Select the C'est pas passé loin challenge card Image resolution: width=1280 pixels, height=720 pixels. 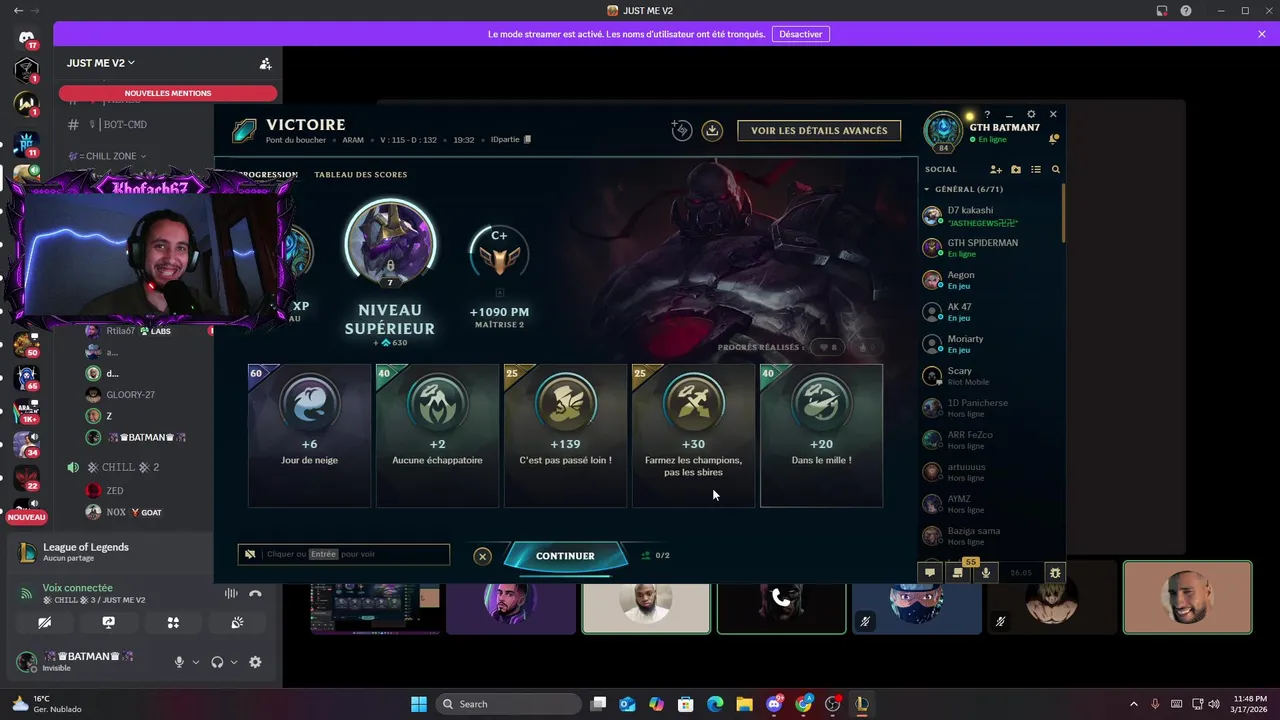tap(565, 436)
